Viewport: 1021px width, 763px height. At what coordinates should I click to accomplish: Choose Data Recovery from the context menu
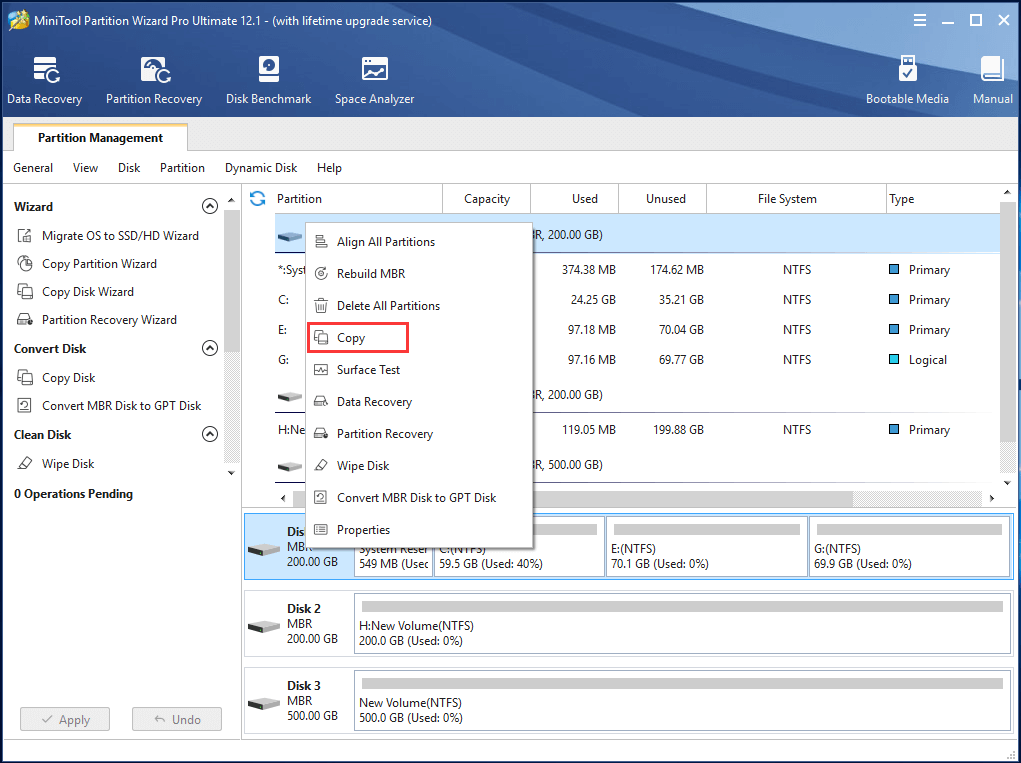(419, 402)
